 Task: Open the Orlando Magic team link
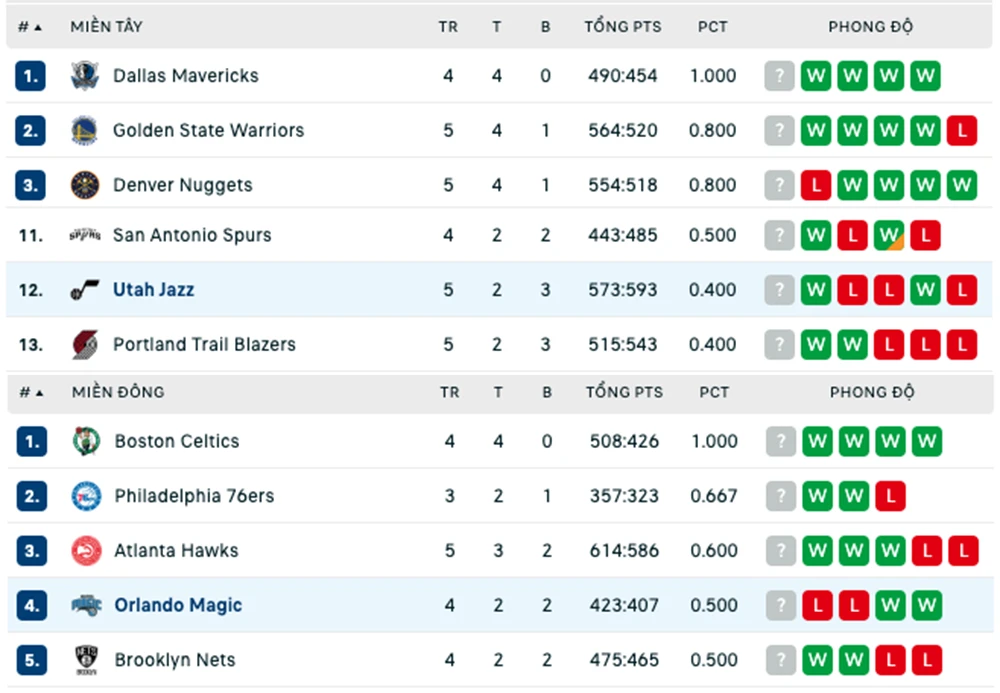pos(178,605)
